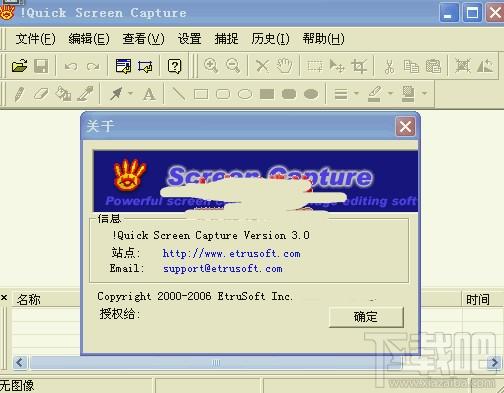504x393 pixels.
Task: Select the filled ellipse tool
Action: click(311, 94)
